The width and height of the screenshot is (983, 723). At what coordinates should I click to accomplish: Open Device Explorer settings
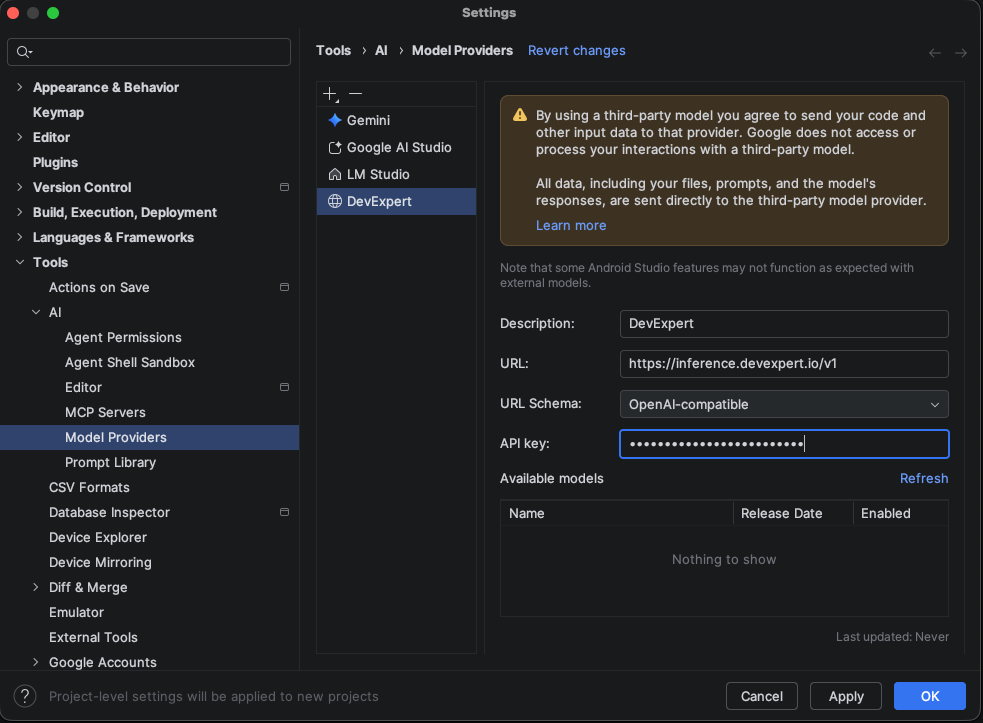pos(98,537)
